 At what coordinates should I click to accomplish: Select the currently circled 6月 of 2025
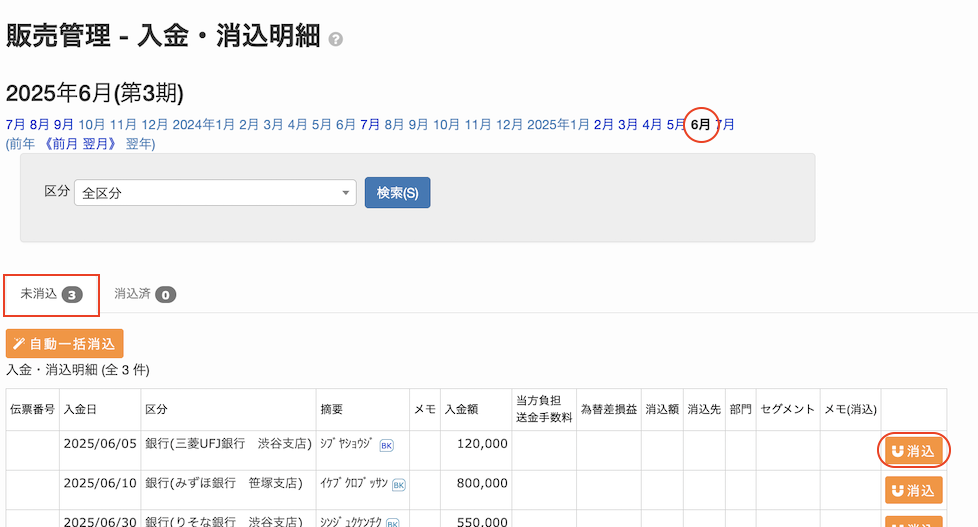tap(700, 125)
